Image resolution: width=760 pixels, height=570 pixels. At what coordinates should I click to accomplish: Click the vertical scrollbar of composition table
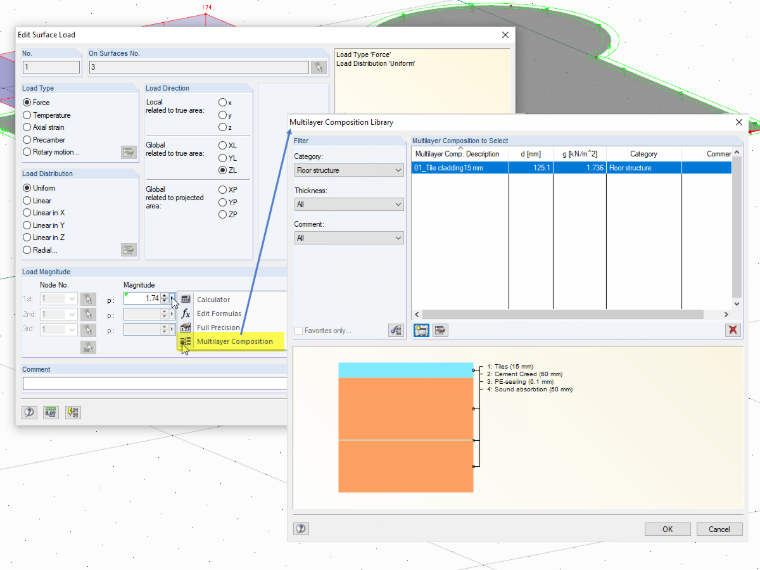point(737,227)
